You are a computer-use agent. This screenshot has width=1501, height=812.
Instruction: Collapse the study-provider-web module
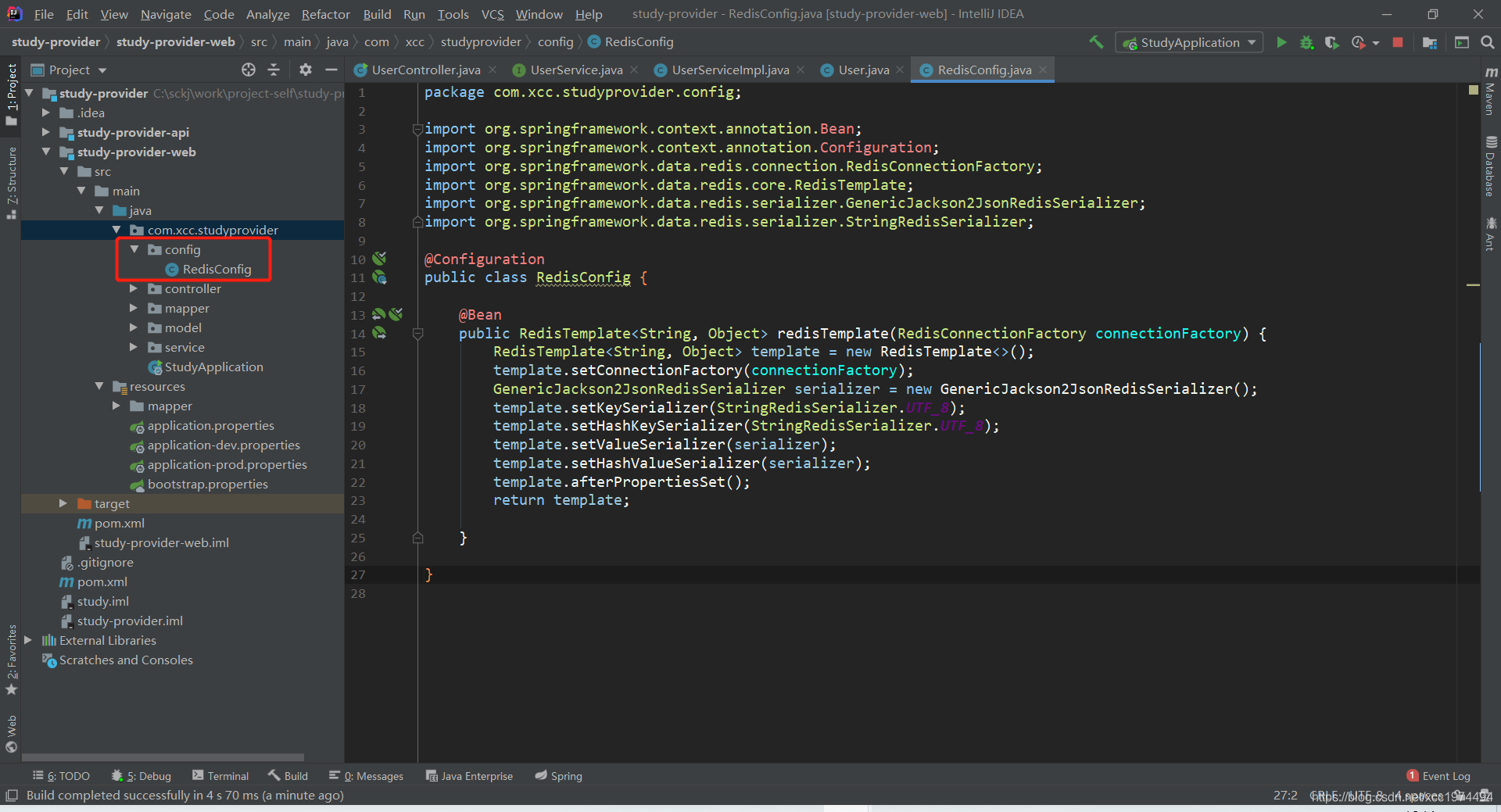click(46, 152)
